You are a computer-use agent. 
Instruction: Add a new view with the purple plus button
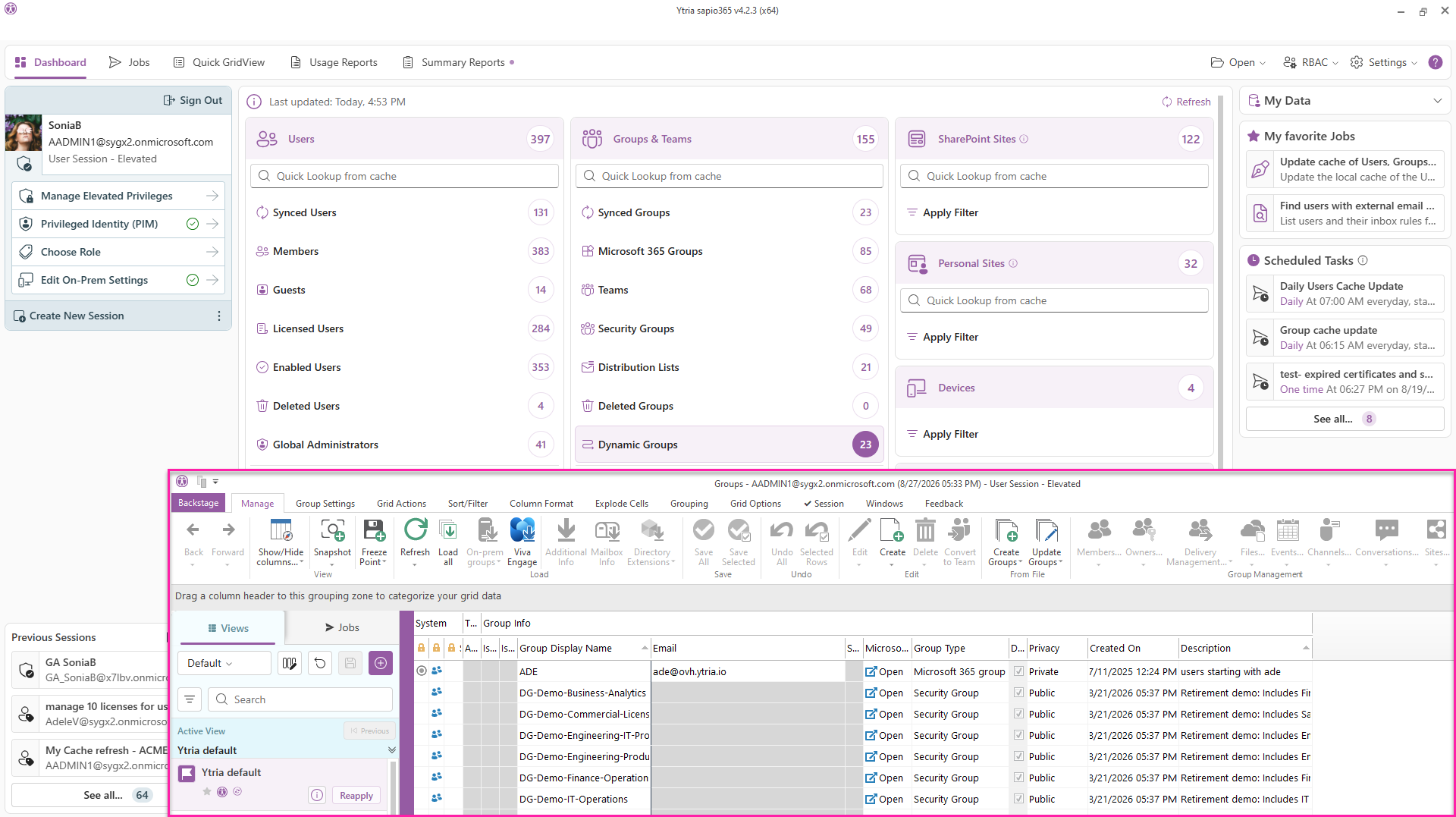381,663
